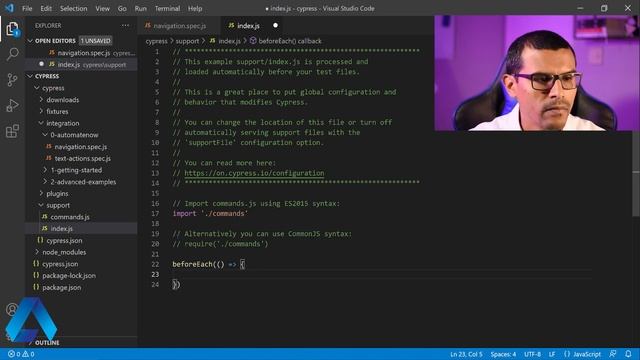This screenshot has width=640, height=360.
Task: Follow the on.cypress.io/configuration link
Action: tap(254, 173)
